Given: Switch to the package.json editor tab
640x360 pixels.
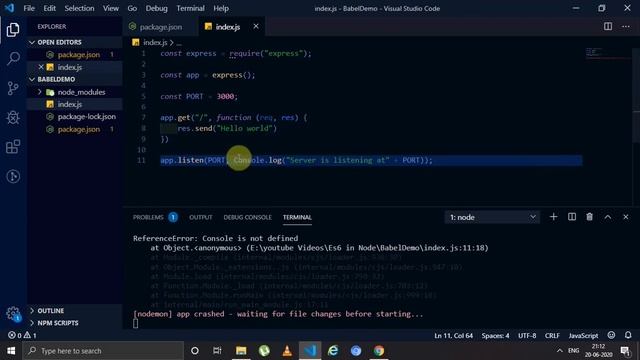Looking at the screenshot, I should (x=160, y=27).
